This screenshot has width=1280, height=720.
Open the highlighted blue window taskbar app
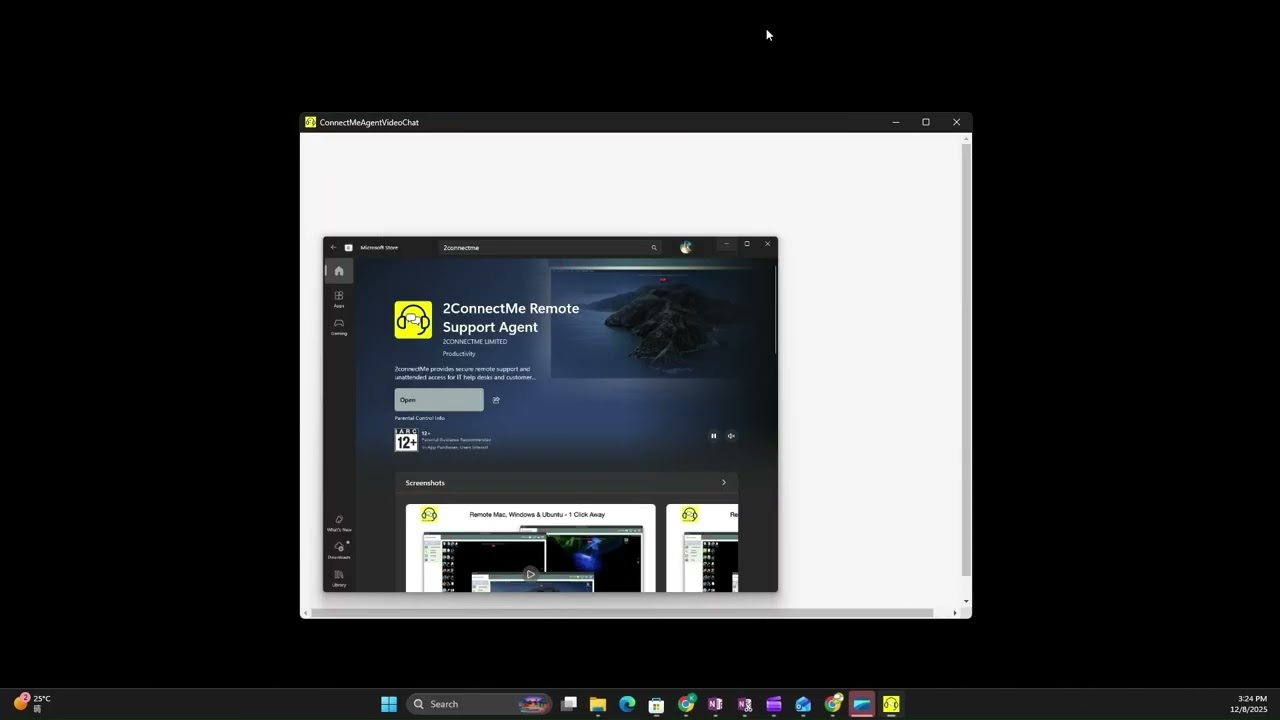click(x=862, y=704)
